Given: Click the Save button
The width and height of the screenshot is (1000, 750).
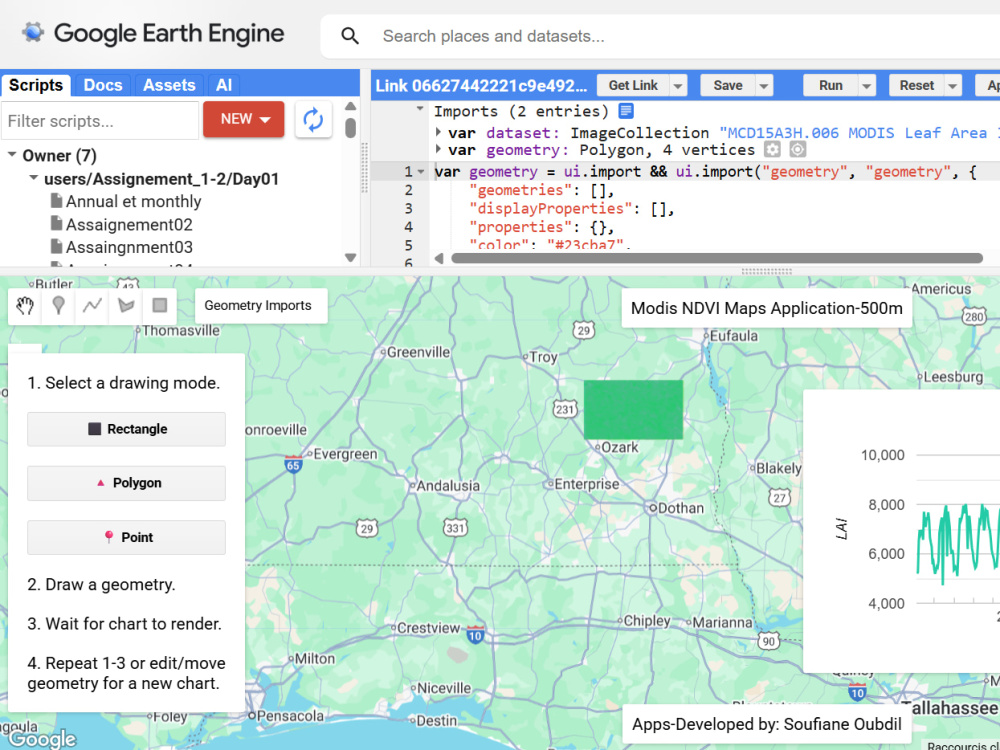Looking at the screenshot, I should pos(728,85).
